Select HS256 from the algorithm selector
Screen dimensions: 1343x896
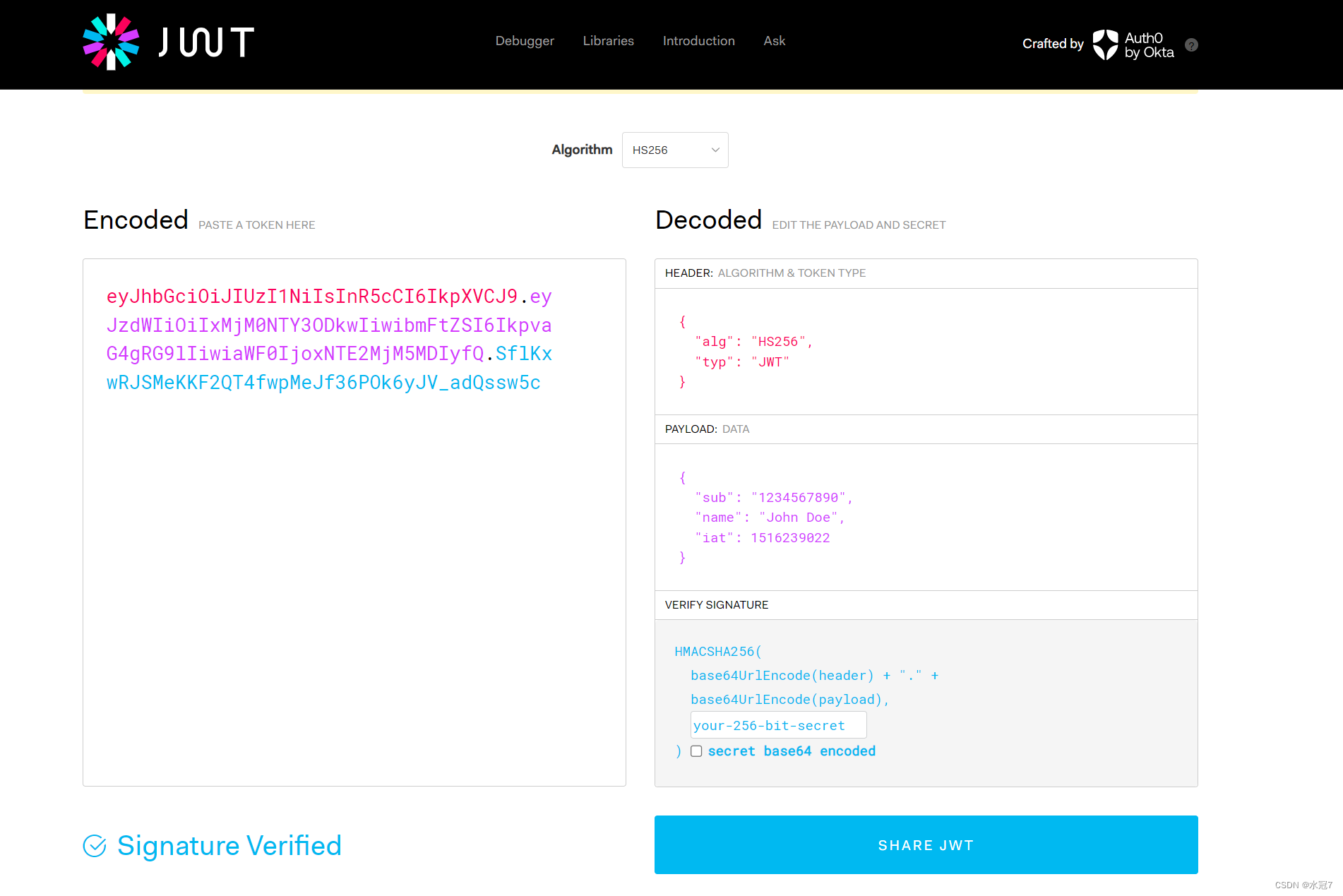674,150
